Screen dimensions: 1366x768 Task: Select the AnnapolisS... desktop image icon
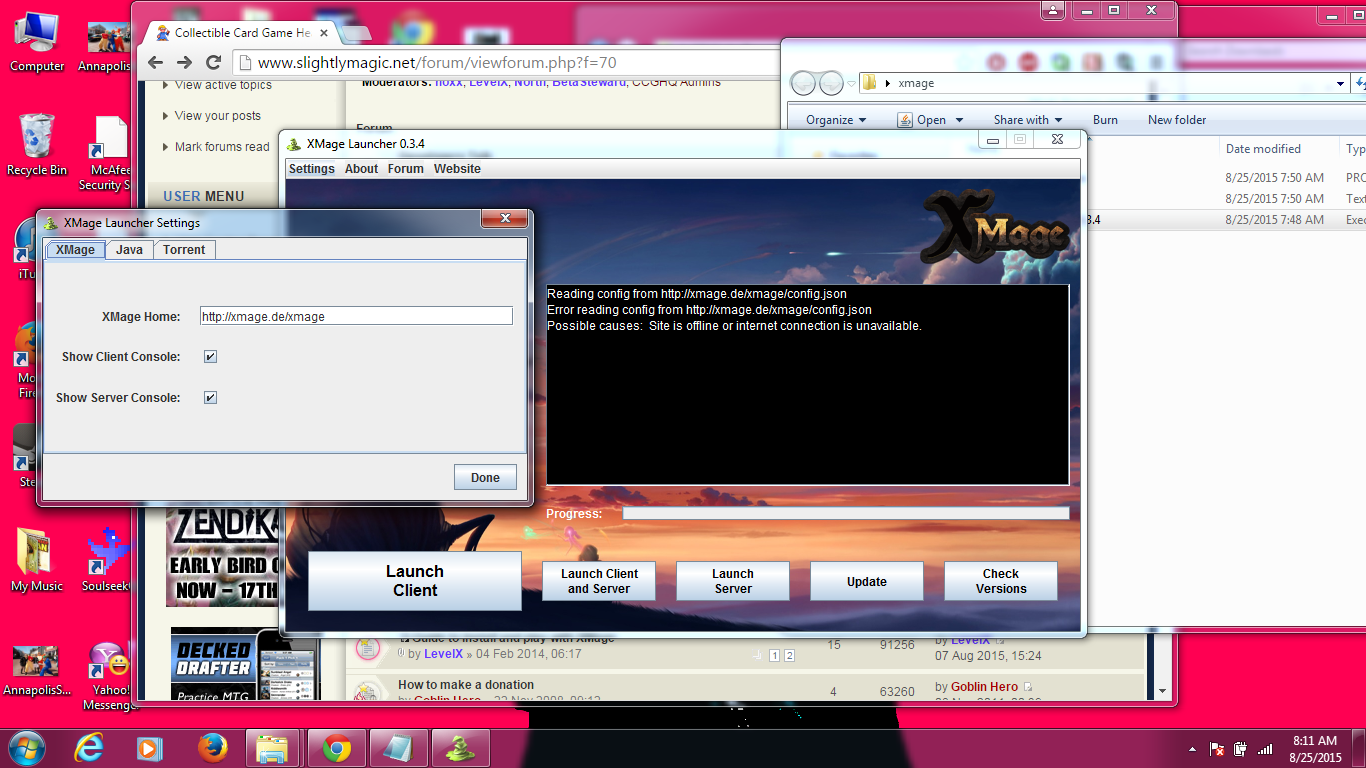(x=37, y=670)
